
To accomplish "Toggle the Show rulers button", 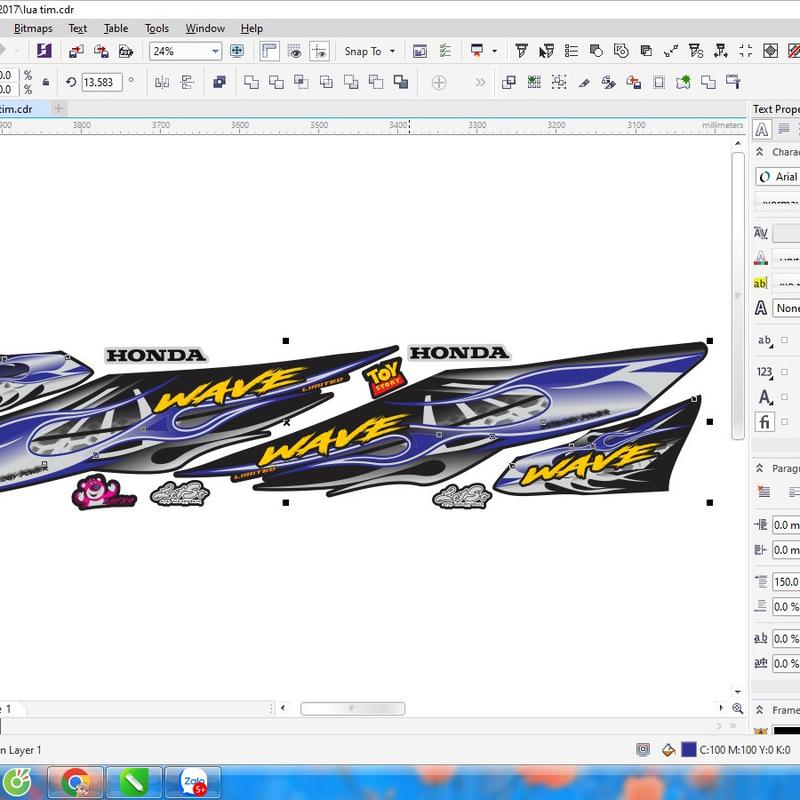I will 269,51.
